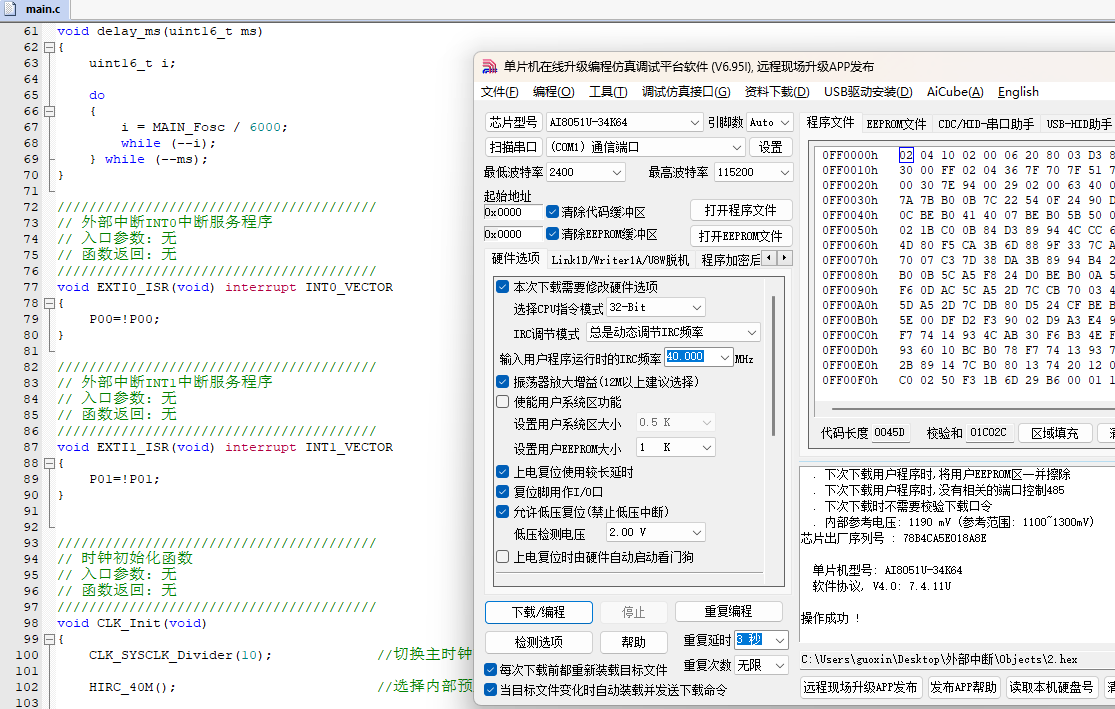Enable 使能用户系统区功能 checkbox

[503, 402]
